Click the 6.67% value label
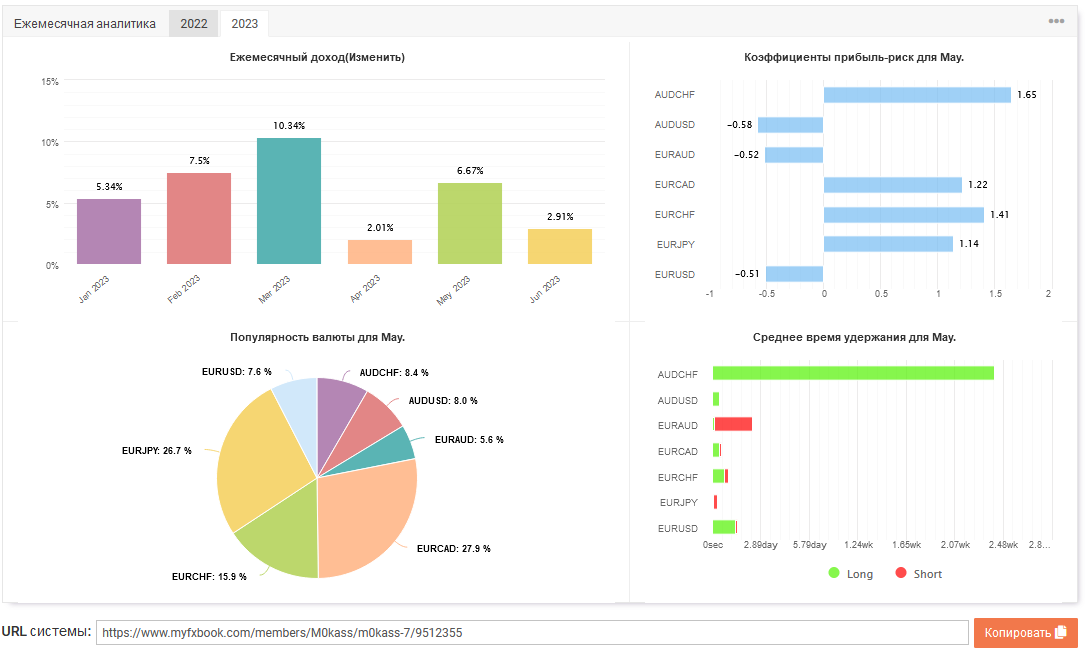The height and width of the screenshot is (657, 1088). pyautogui.click(x=470, y=171)
